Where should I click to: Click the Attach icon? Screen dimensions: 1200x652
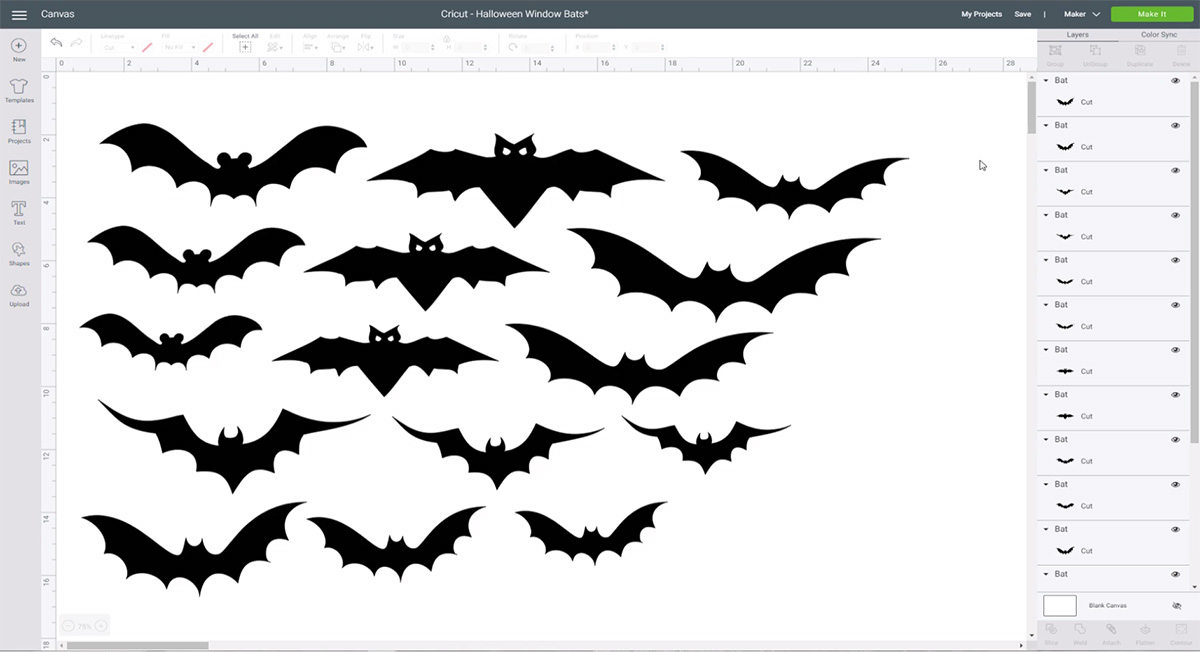pyautogui.click(x=1111, y=628)
